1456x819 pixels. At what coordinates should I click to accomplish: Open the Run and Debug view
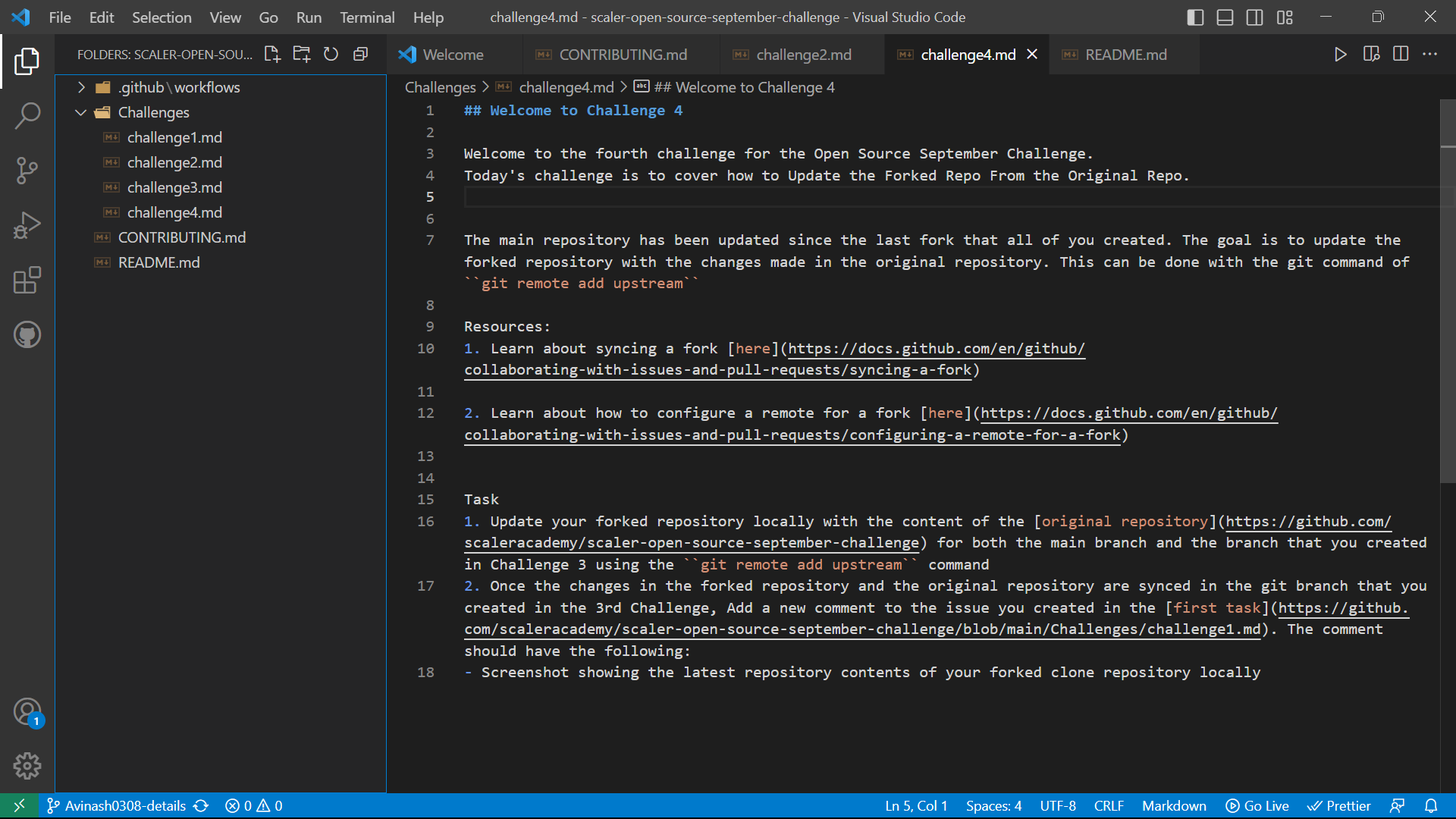(27, 225)
